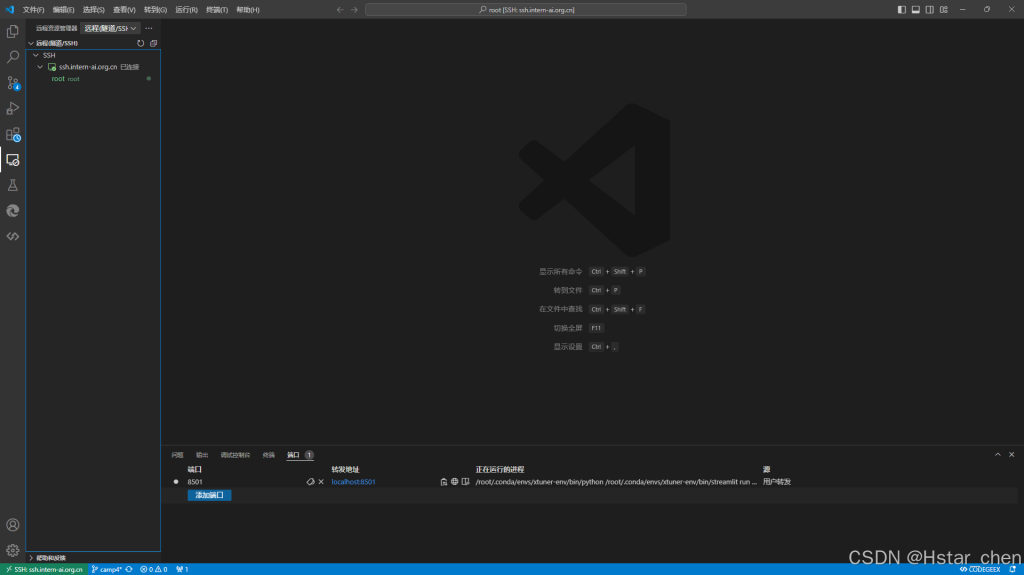Open Source Control view with badge
The height and width of the screenshot is (575, 1024).
[x=12, y=83]
